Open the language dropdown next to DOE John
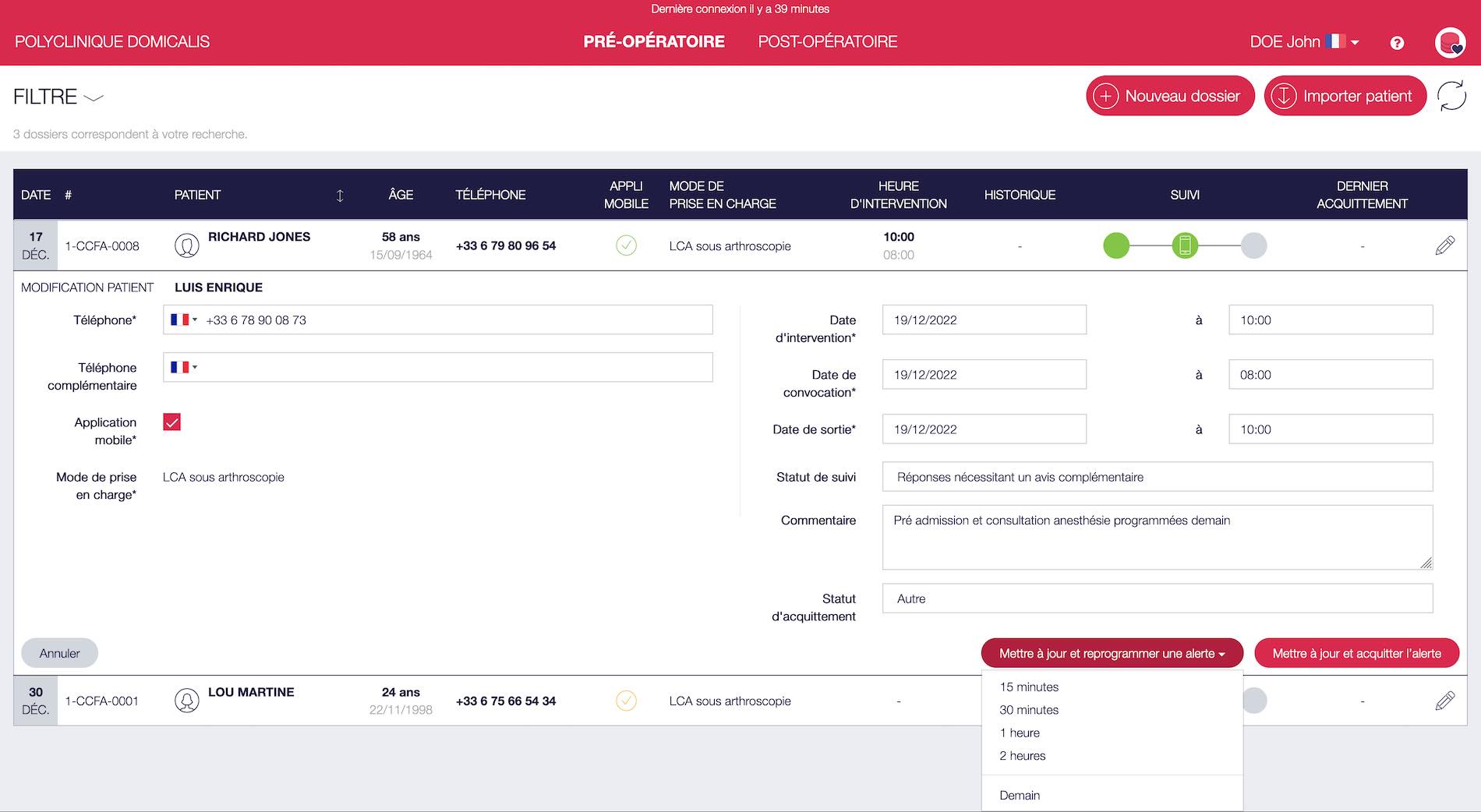Image resolution: width=1481 pixels, height=812 pixels. [x=1355, y=43]
